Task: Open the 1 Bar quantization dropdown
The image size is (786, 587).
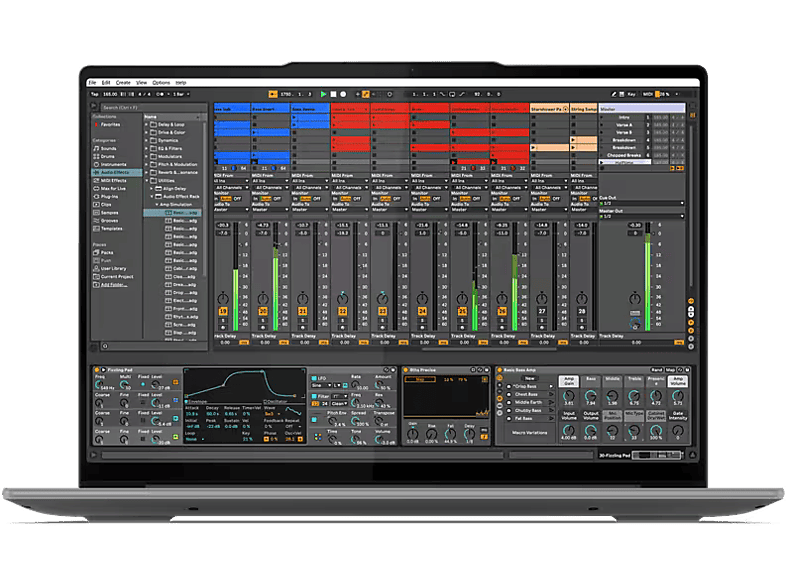Action: (x=181, y=94)
